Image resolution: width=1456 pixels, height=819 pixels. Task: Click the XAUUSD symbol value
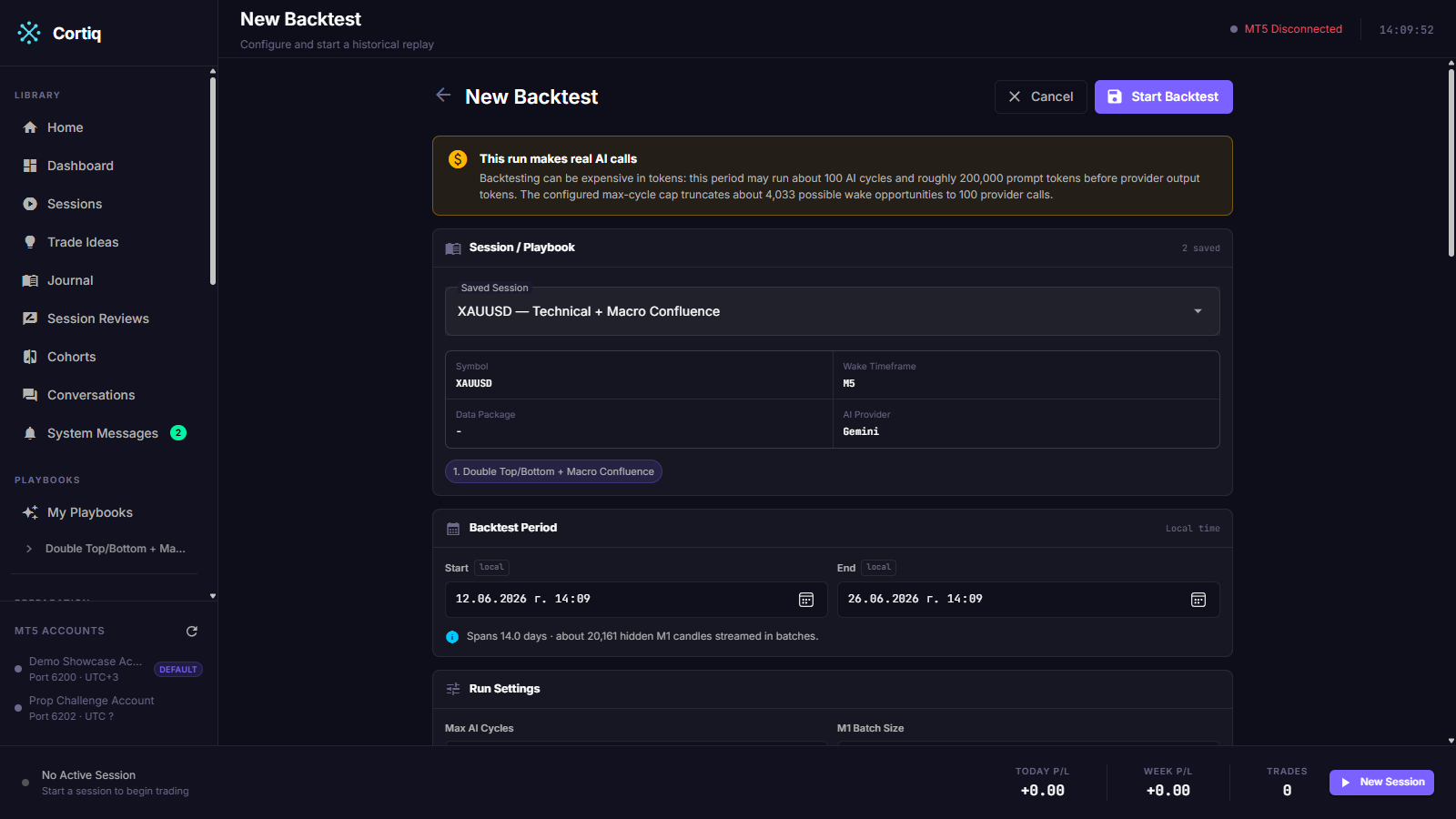[x=474, y=384]
